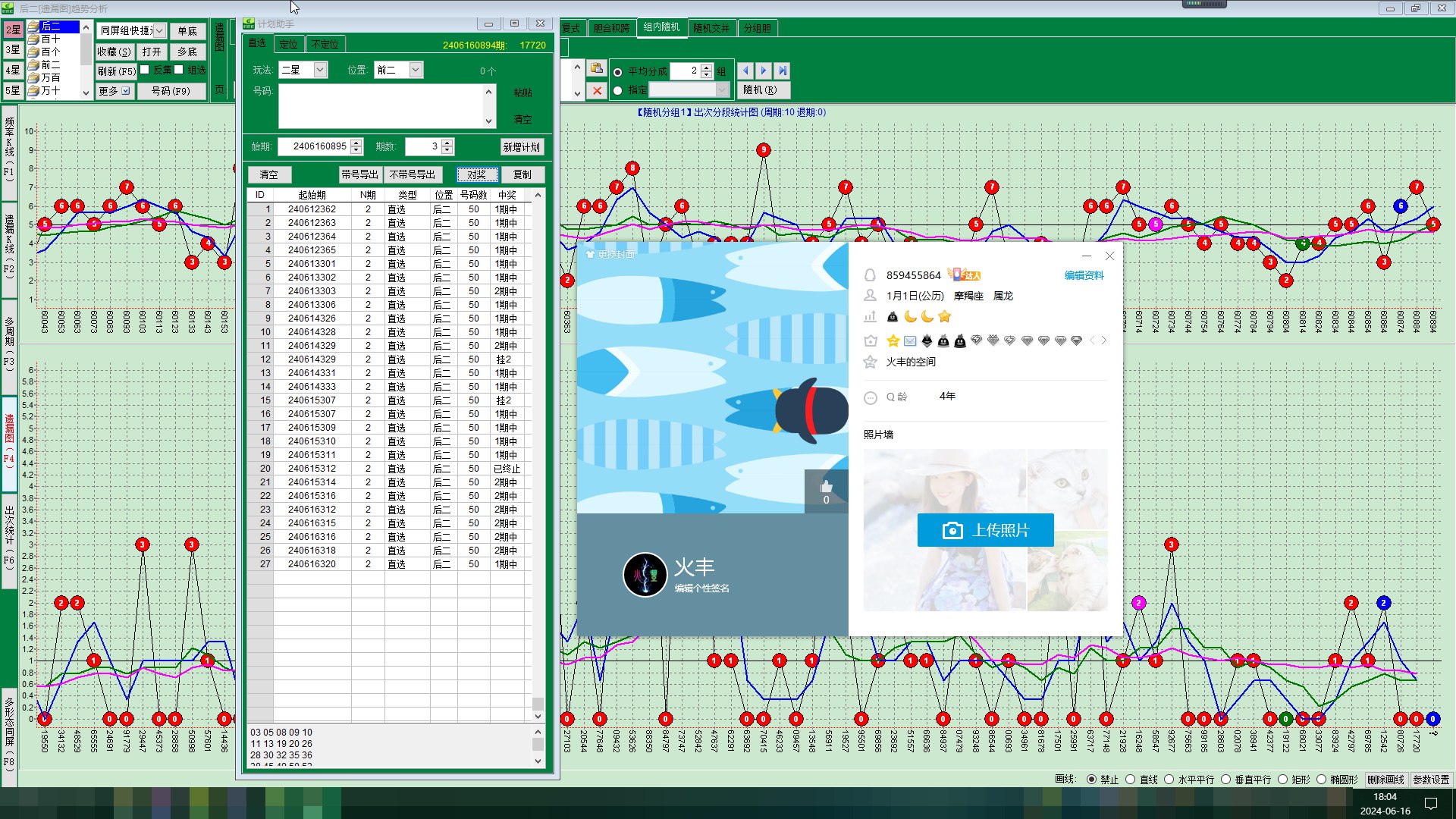Decrease the 始期 spinner value
Viewport: 1456px width, 819px height.
tap(356, 150)
